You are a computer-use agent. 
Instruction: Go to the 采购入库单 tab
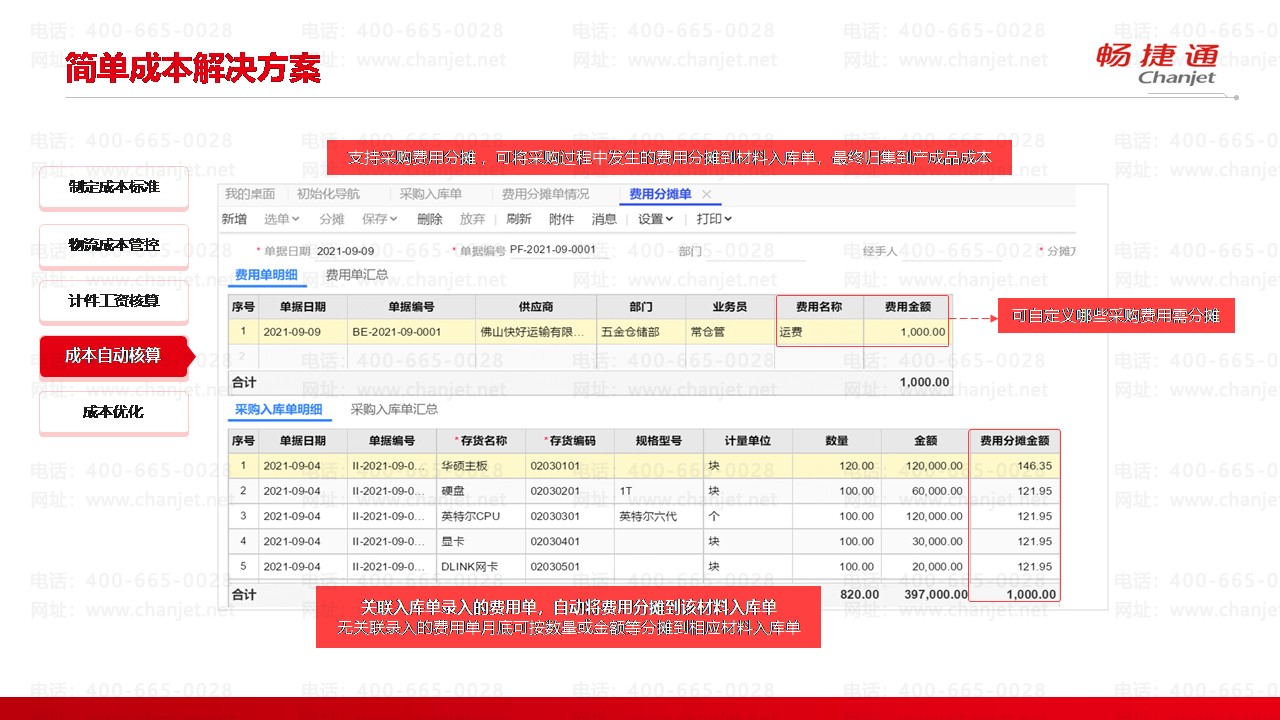pos(430,194)
